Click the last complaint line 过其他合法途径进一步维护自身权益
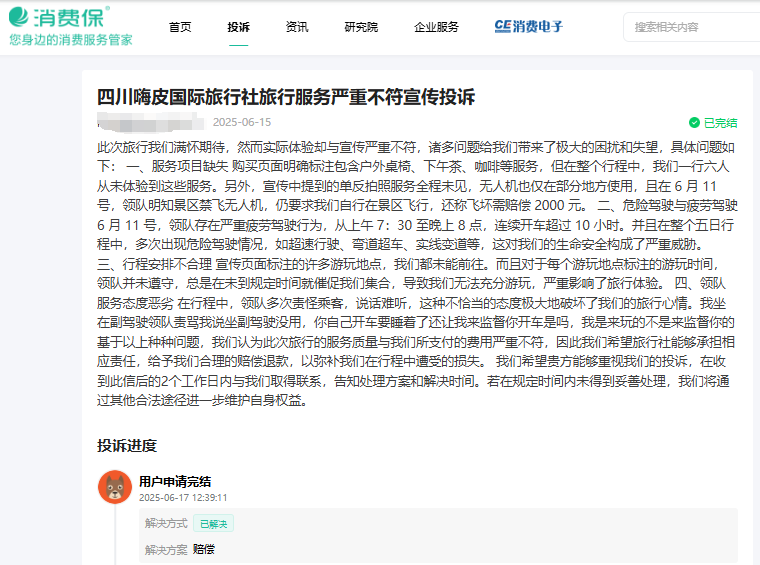 [x=202, y=400]
